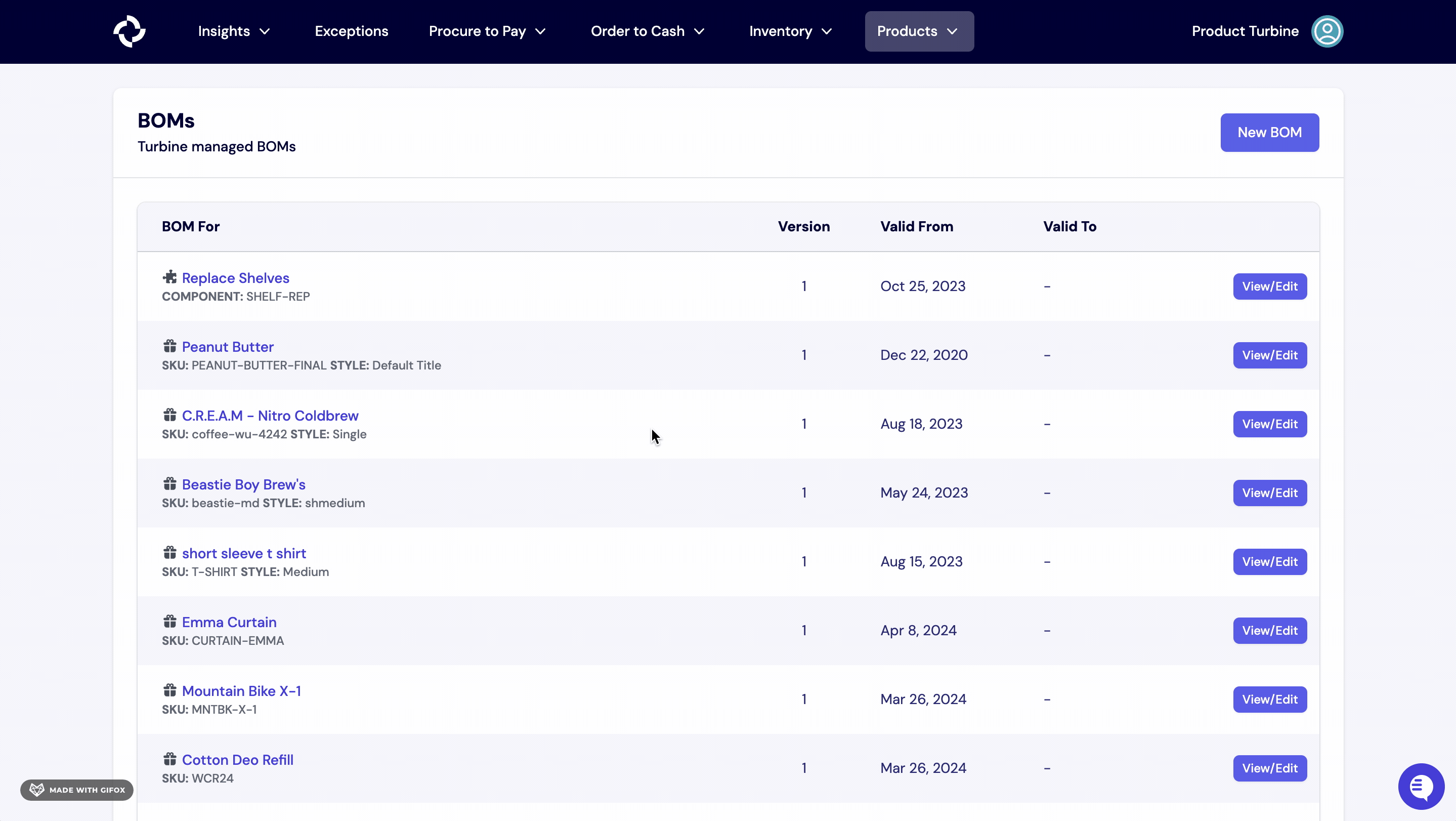Open the user profile avatar
This screenshot has width=1456, height=821.
1327,31
